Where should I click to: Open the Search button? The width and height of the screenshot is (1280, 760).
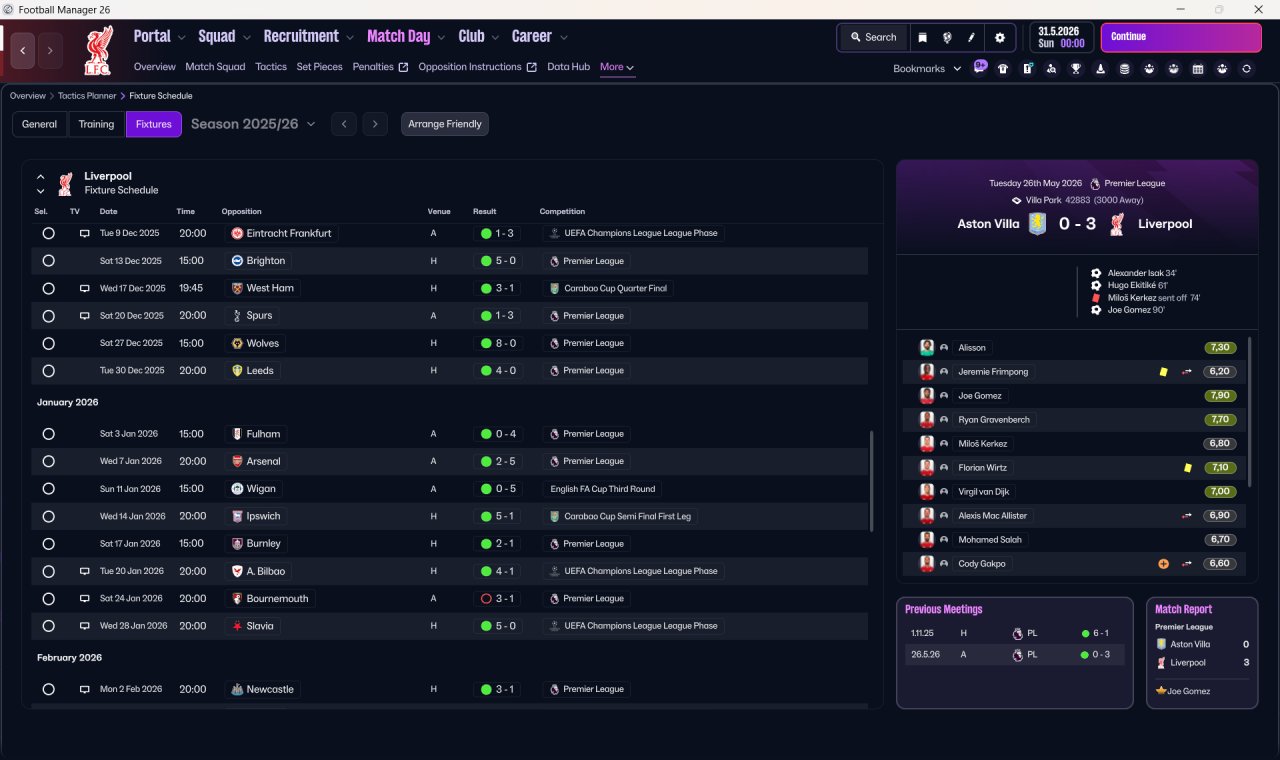click(873, 37)
